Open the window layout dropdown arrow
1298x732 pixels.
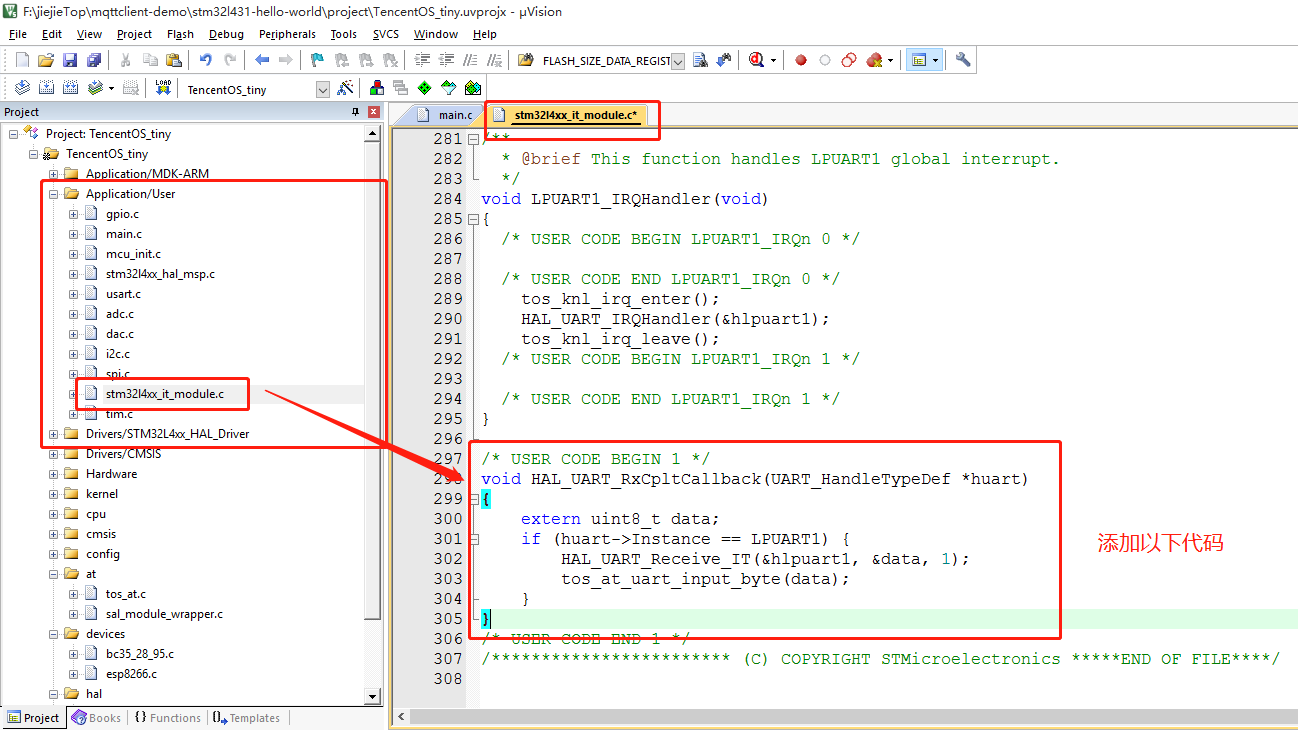pos(936,60)
